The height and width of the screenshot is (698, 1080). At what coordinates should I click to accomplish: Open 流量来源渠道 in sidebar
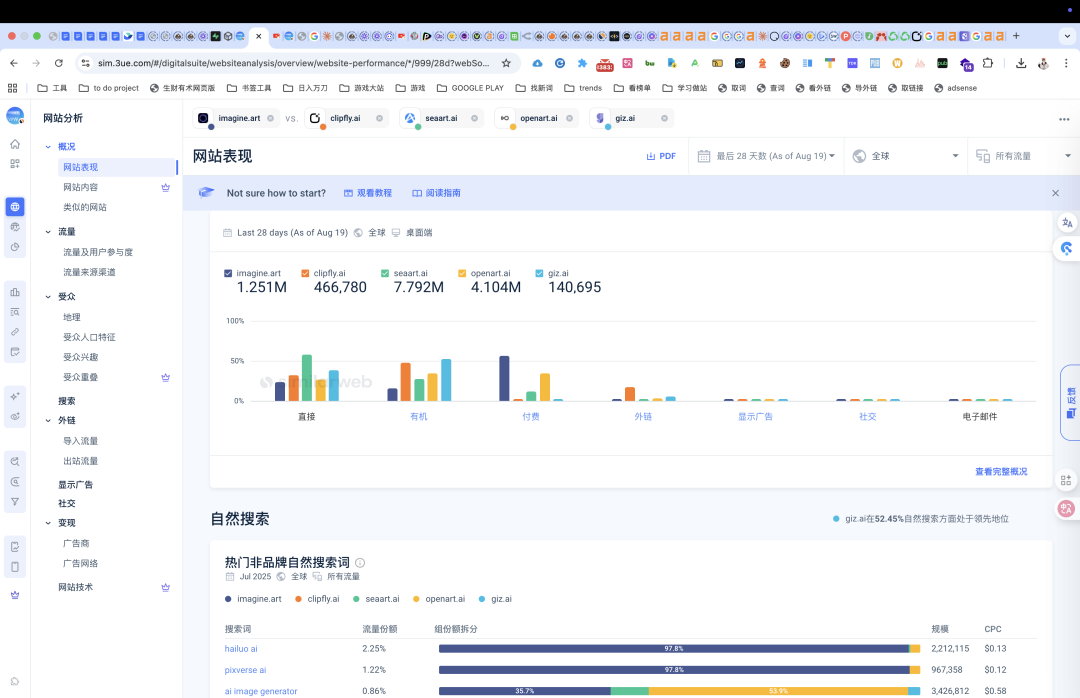click(x=90, y=272)
